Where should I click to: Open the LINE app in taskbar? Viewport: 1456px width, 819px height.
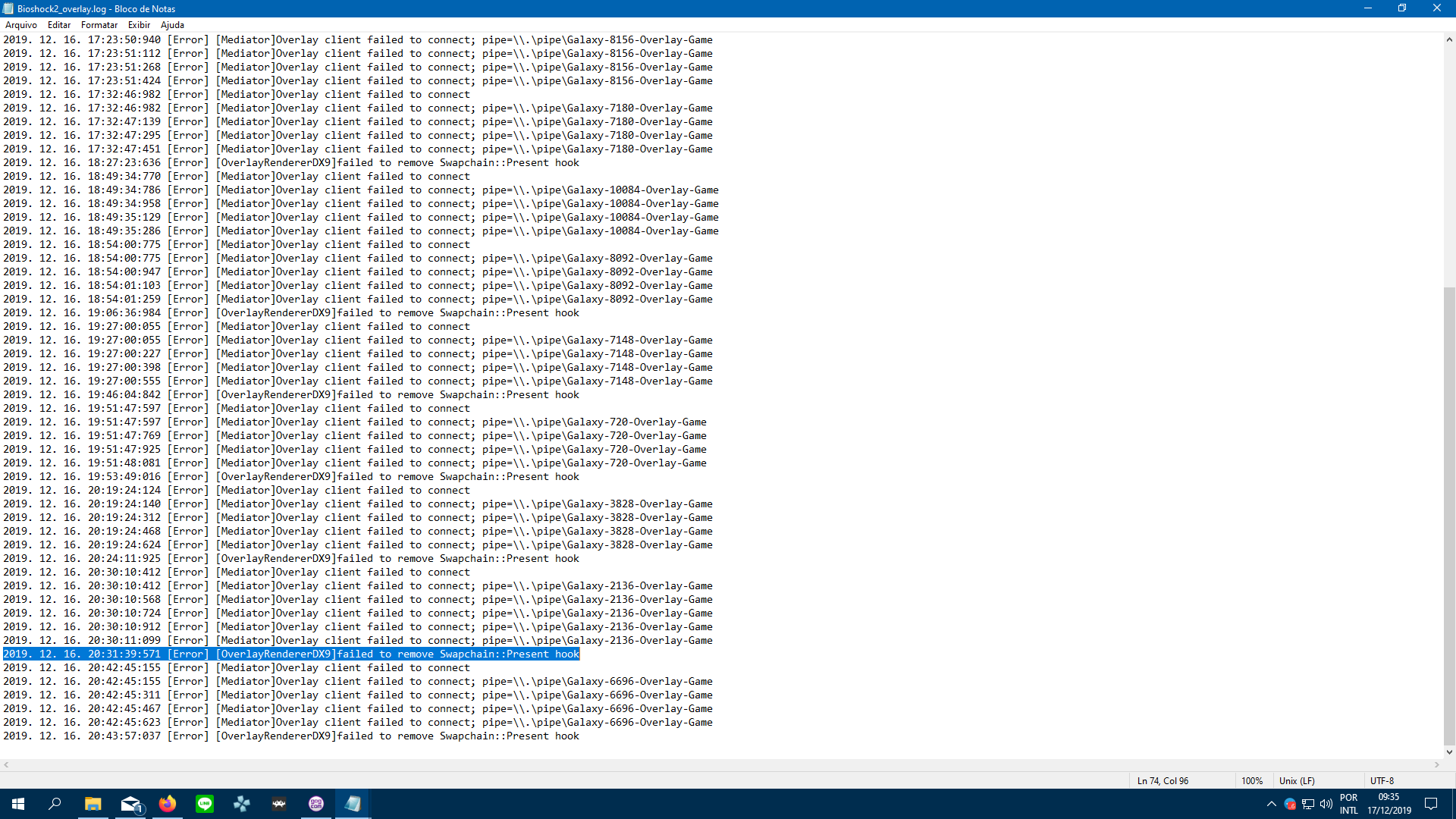coord(205,804)
